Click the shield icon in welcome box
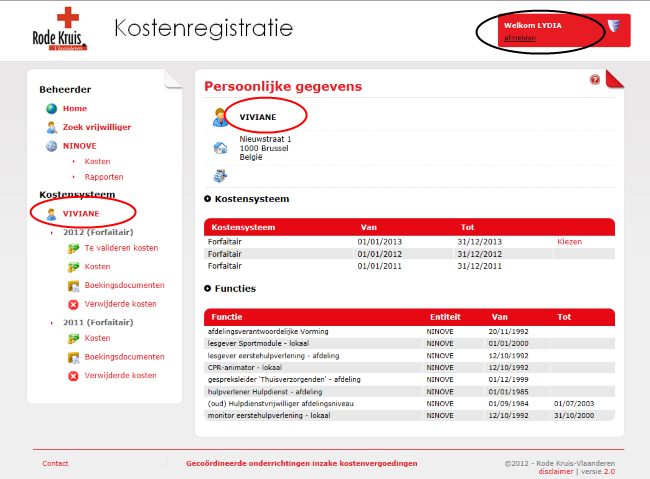This screenshot has height=479, width=650. 614,26
